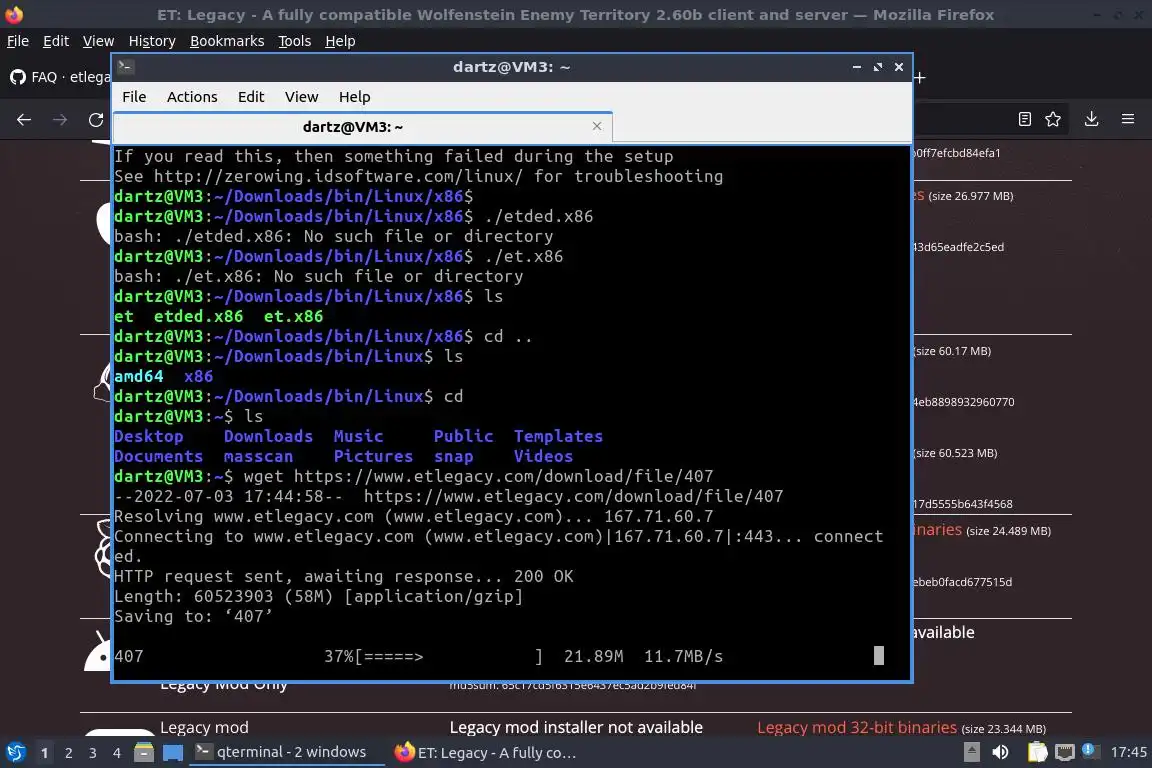The height and width of the screenshot is (768, 1152).
Task: Maximize the qterminal window
Action: (877, 67)
